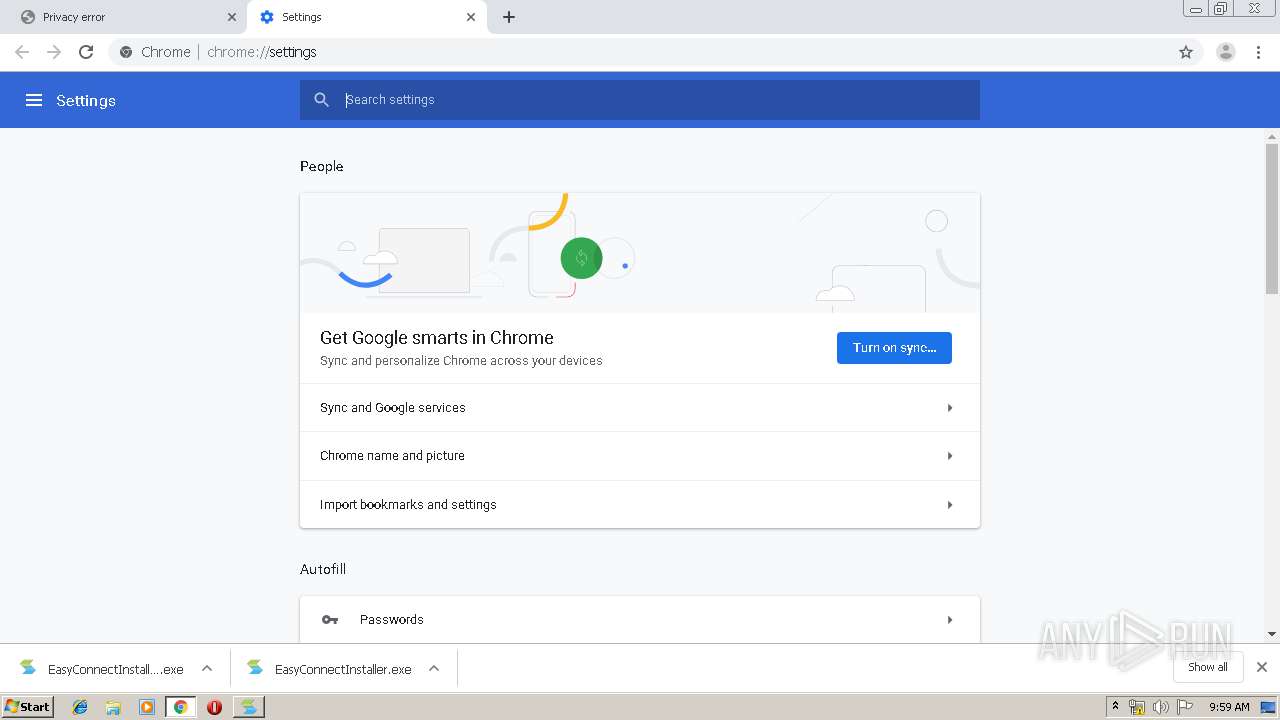Click the sync illustration banner
The image size is (1280, 720).
click(640, 253)
